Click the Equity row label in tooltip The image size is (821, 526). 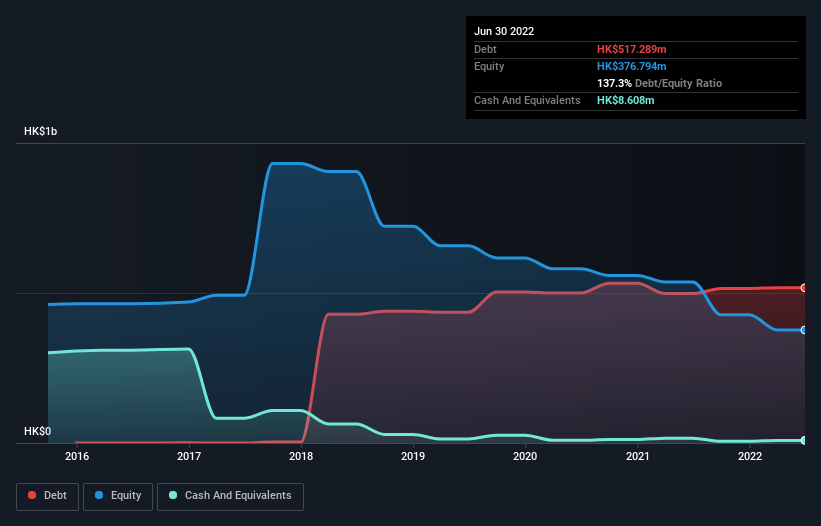point(489,66)
